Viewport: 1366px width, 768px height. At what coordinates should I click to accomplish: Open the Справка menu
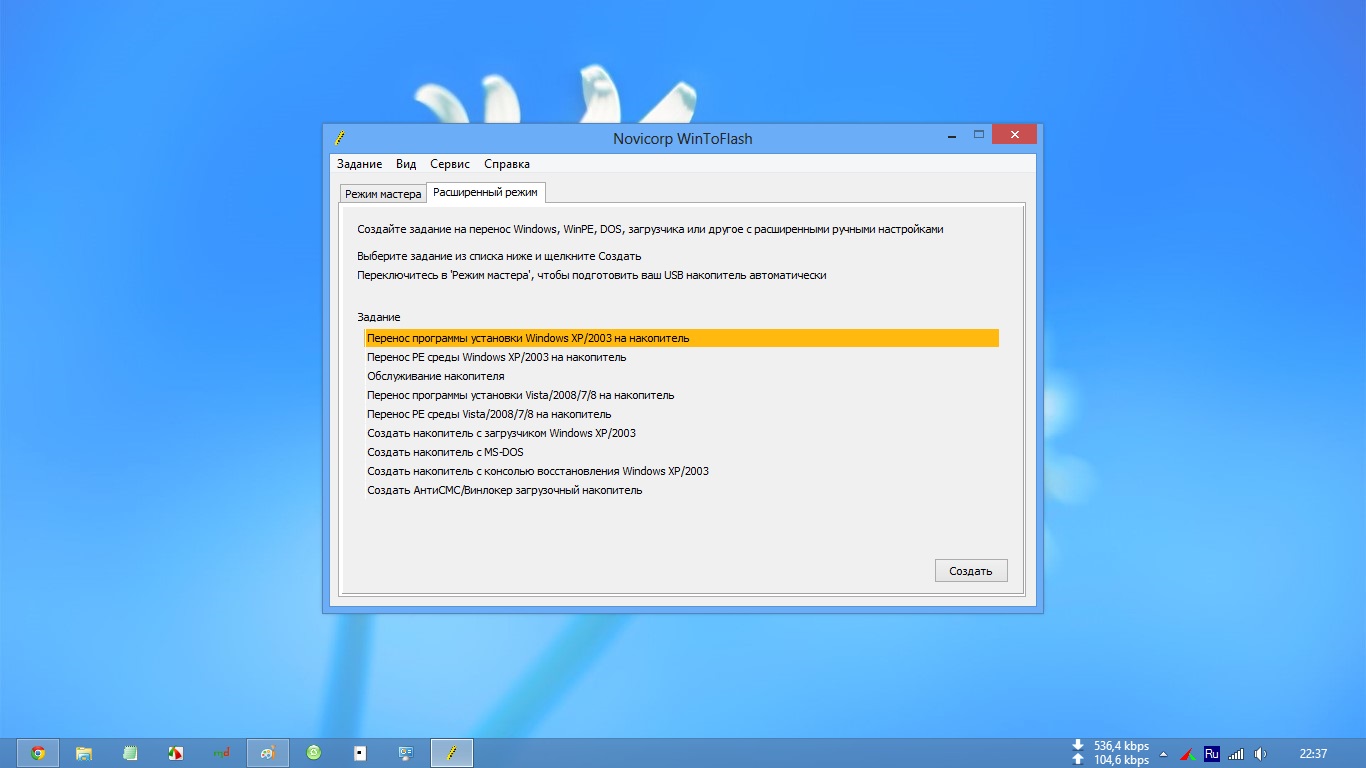point(507,164)
